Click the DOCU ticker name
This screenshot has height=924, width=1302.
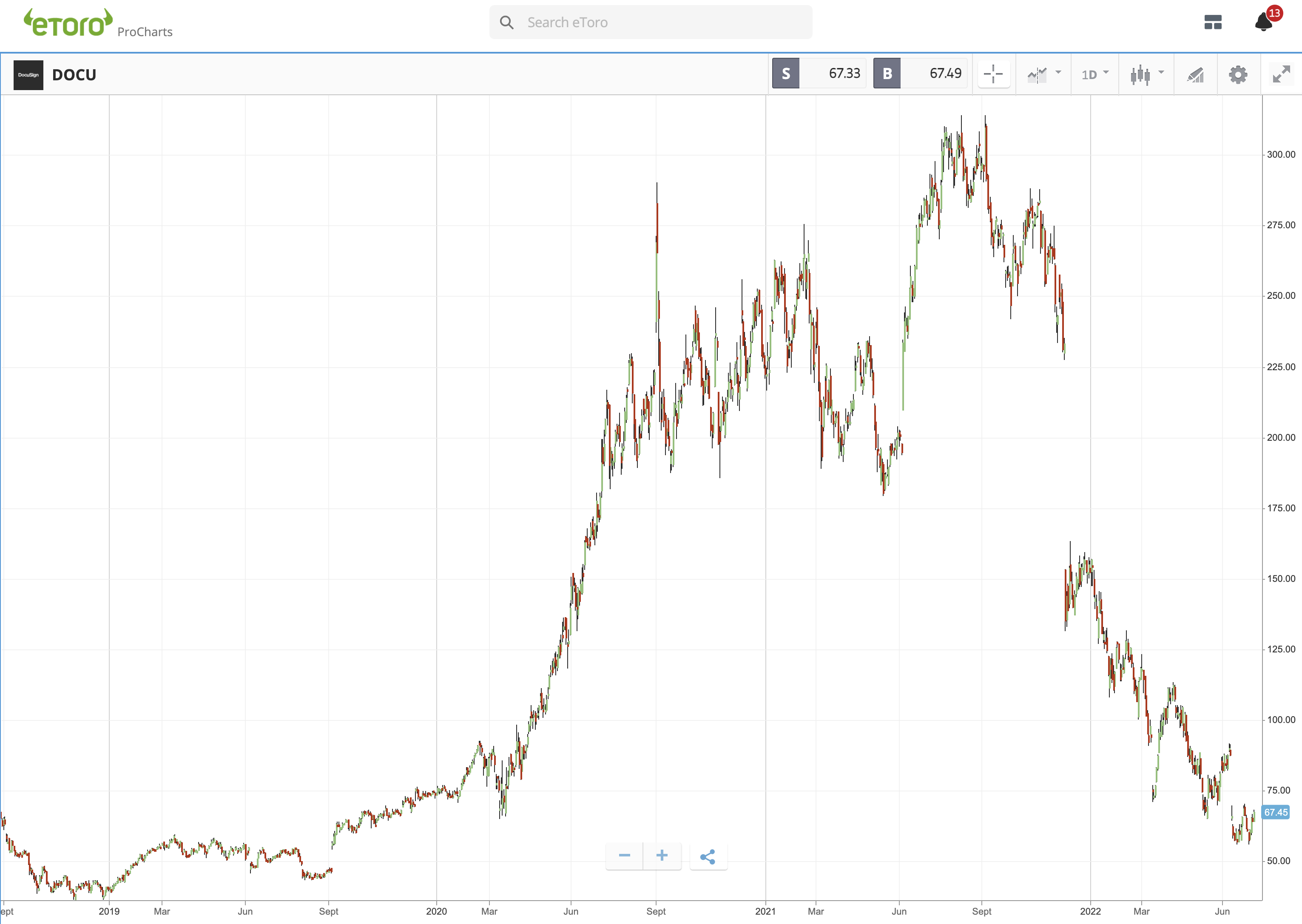[74, 74]
